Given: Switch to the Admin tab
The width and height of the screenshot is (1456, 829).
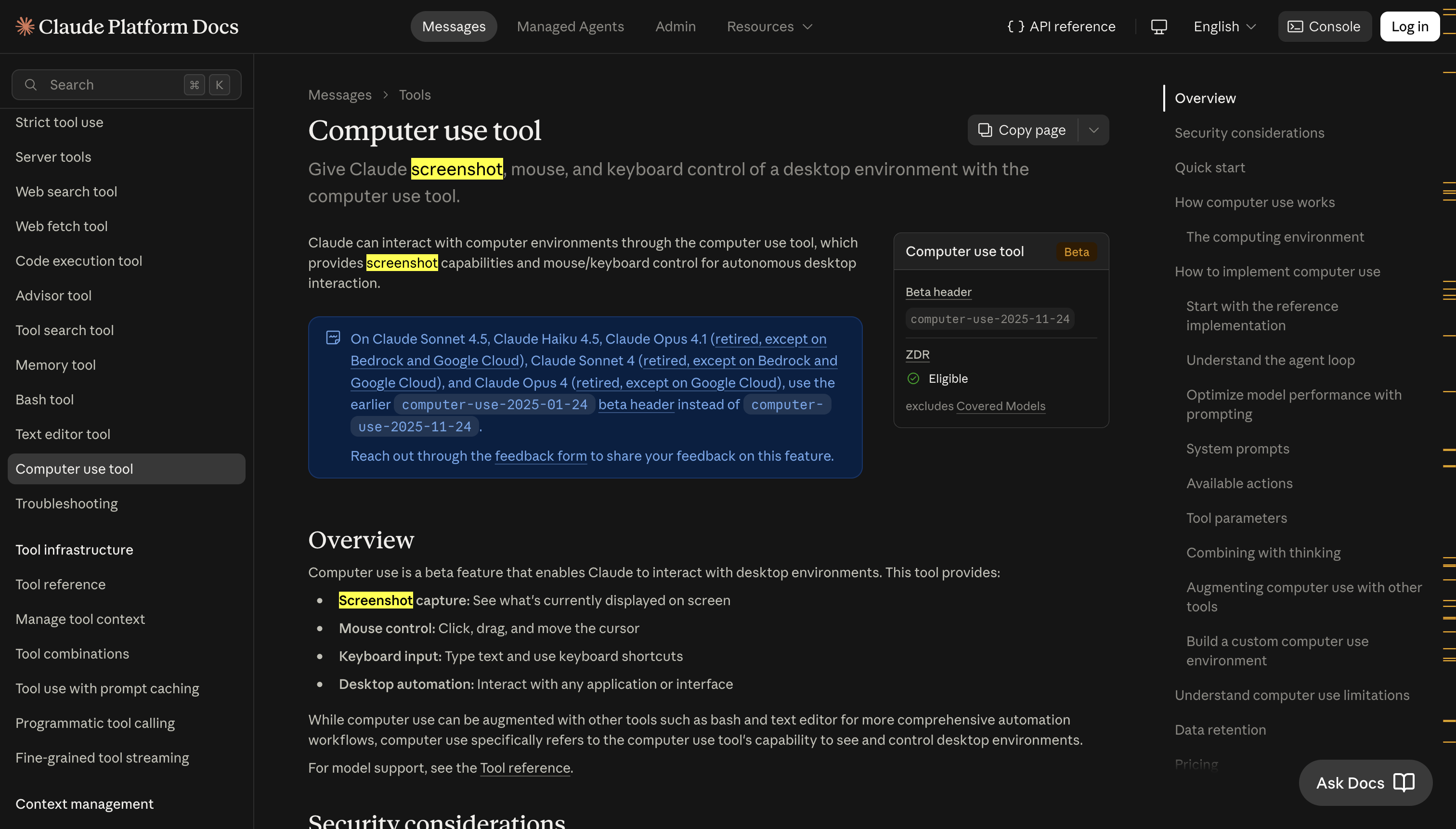Looking at the screenshot, I should coord(676,27).
